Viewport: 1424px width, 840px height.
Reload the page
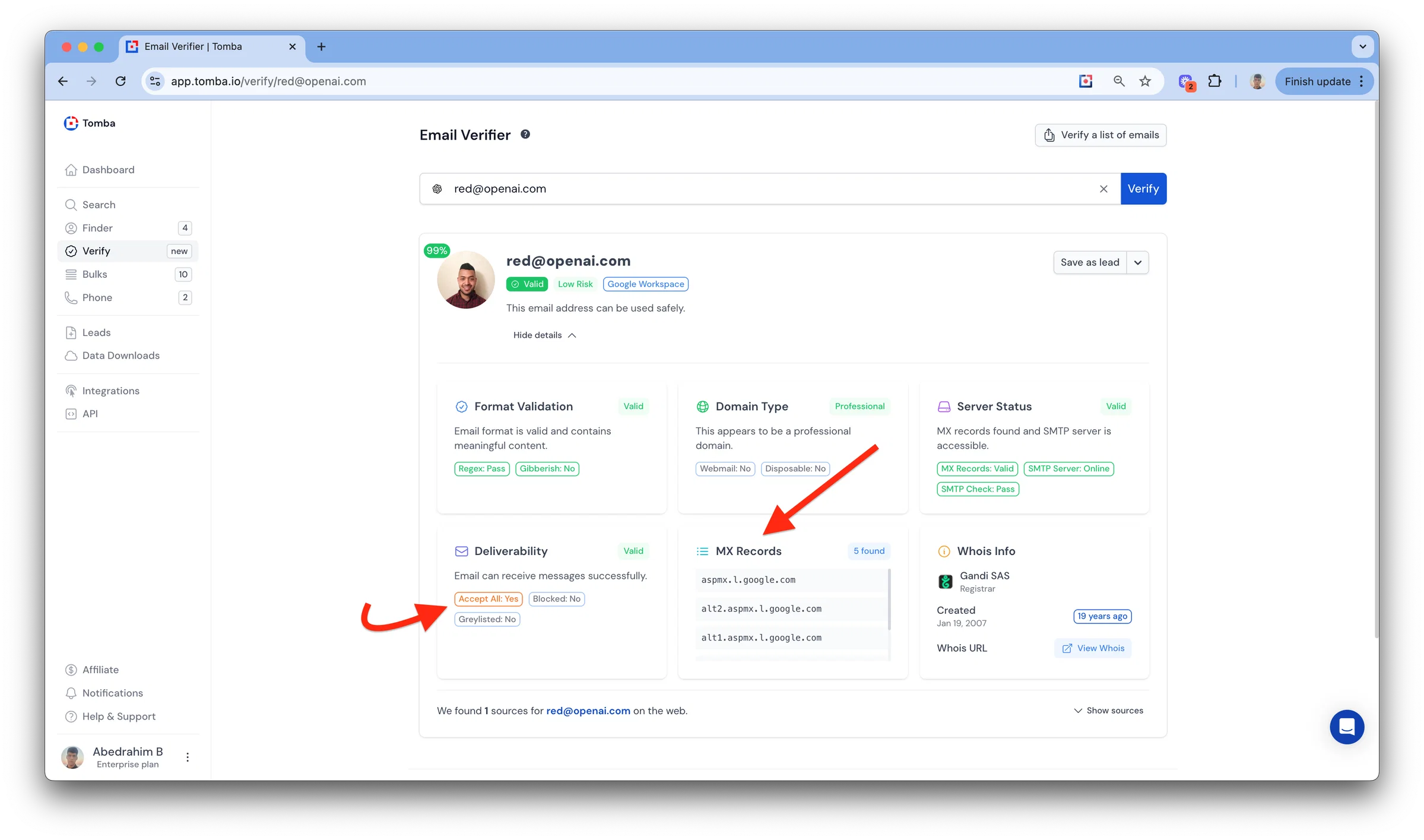click(120, 81)
